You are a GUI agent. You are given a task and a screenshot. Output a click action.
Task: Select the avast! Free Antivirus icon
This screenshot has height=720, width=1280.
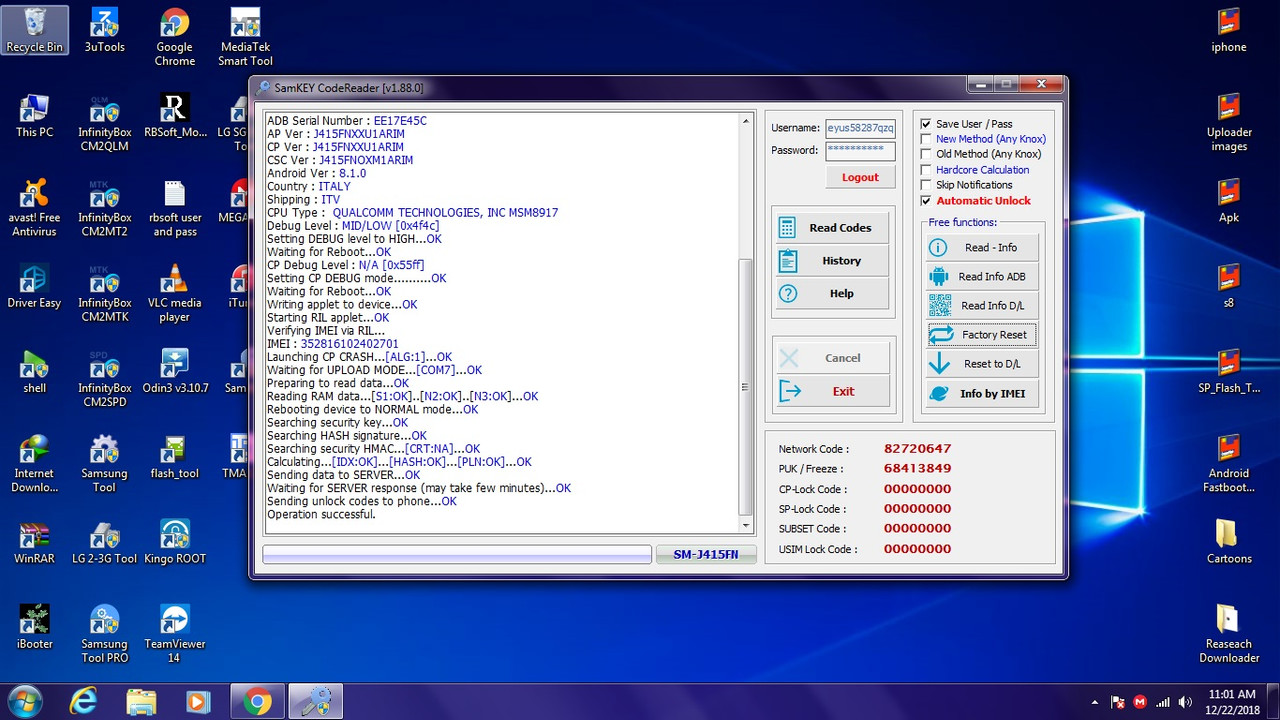point(35,208)
